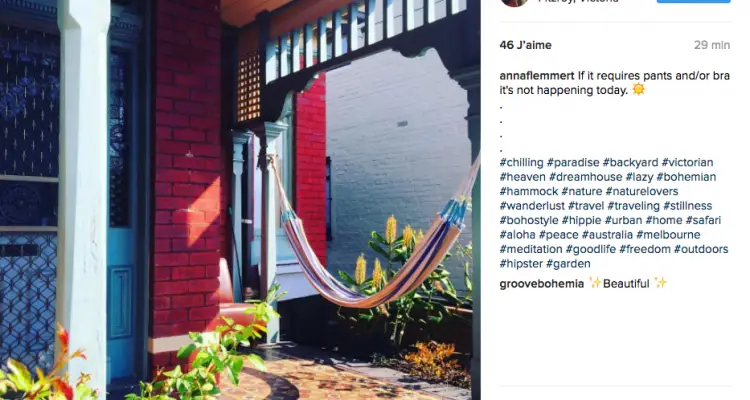The height and width of the screenshot is (400, 750).
Task: Open the #meditation hashtag
Action: (x=531, y=249)
